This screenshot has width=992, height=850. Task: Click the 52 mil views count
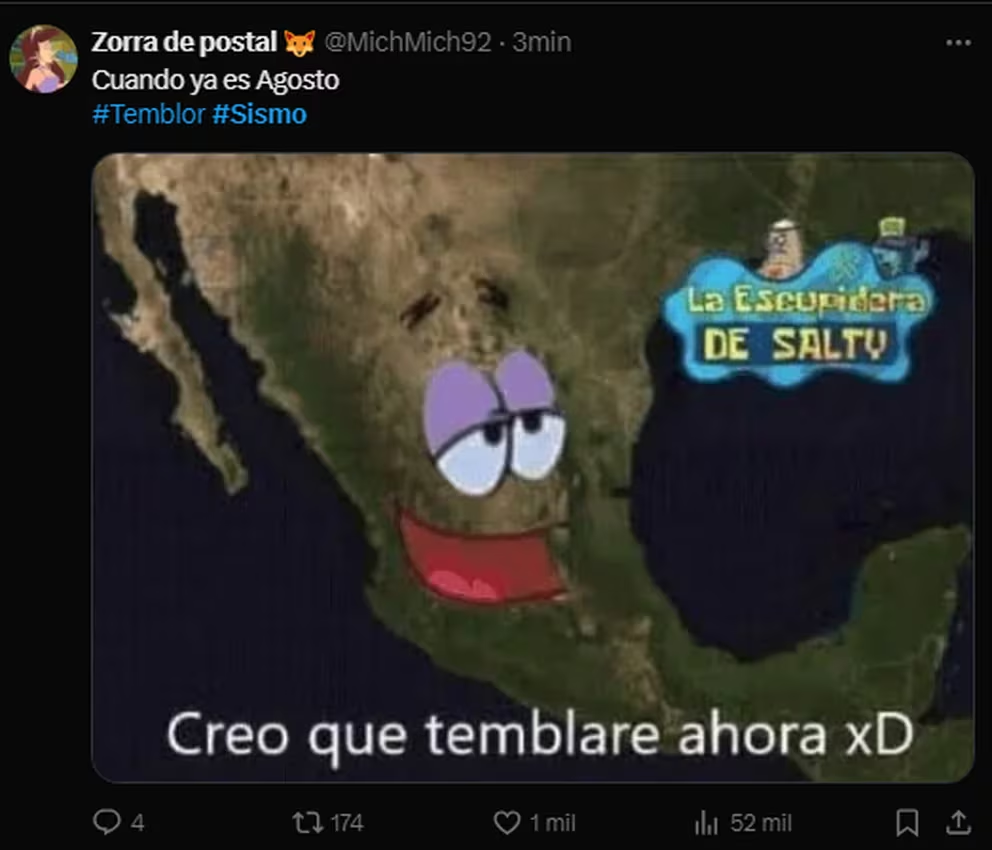coord(760,823)
